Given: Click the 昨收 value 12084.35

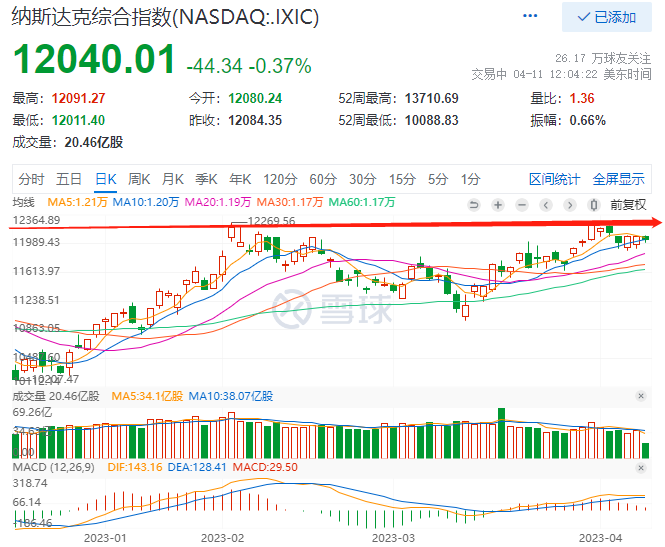Looking at the screenshot, I should coord(255,120).
